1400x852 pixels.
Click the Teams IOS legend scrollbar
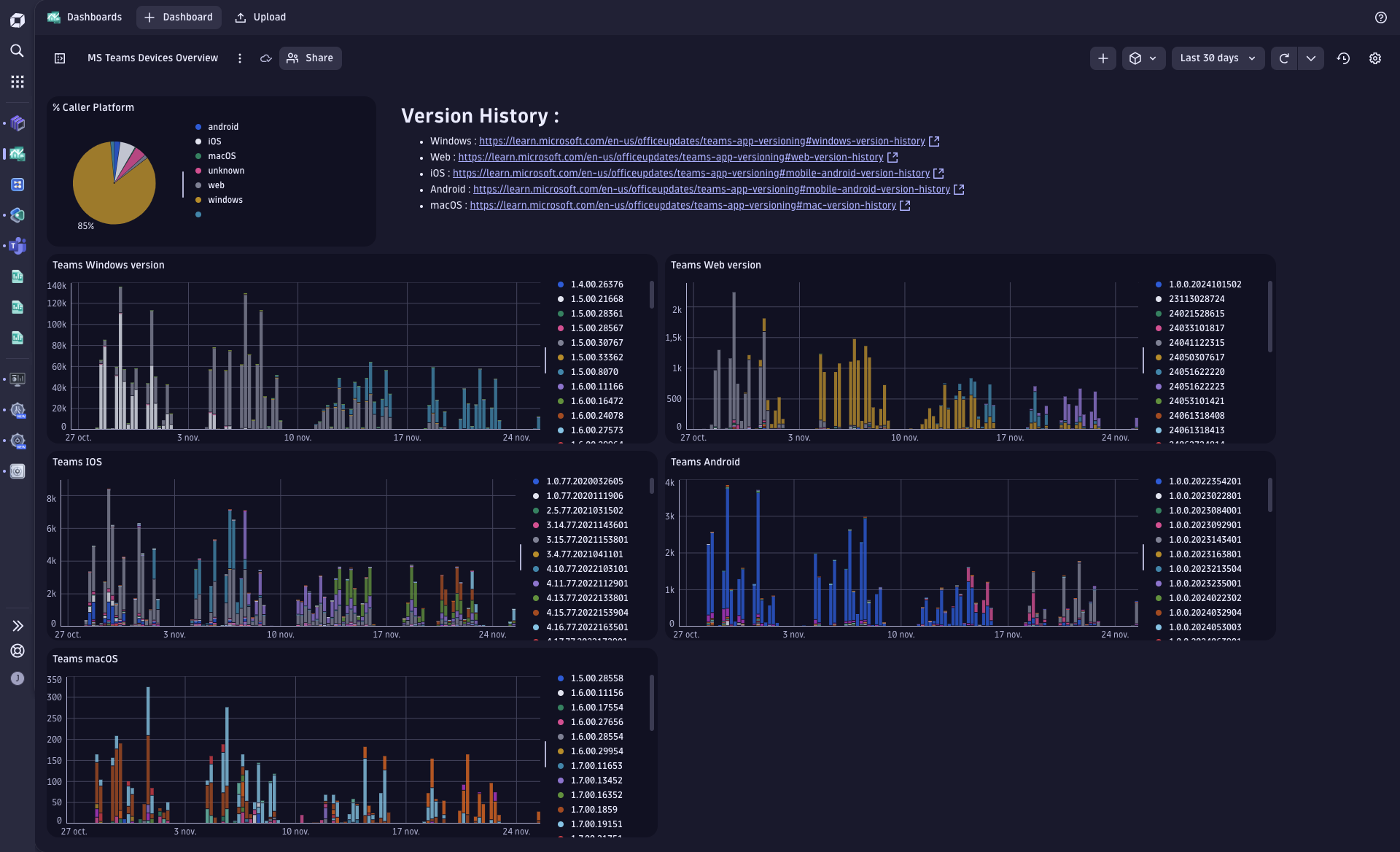651,486
